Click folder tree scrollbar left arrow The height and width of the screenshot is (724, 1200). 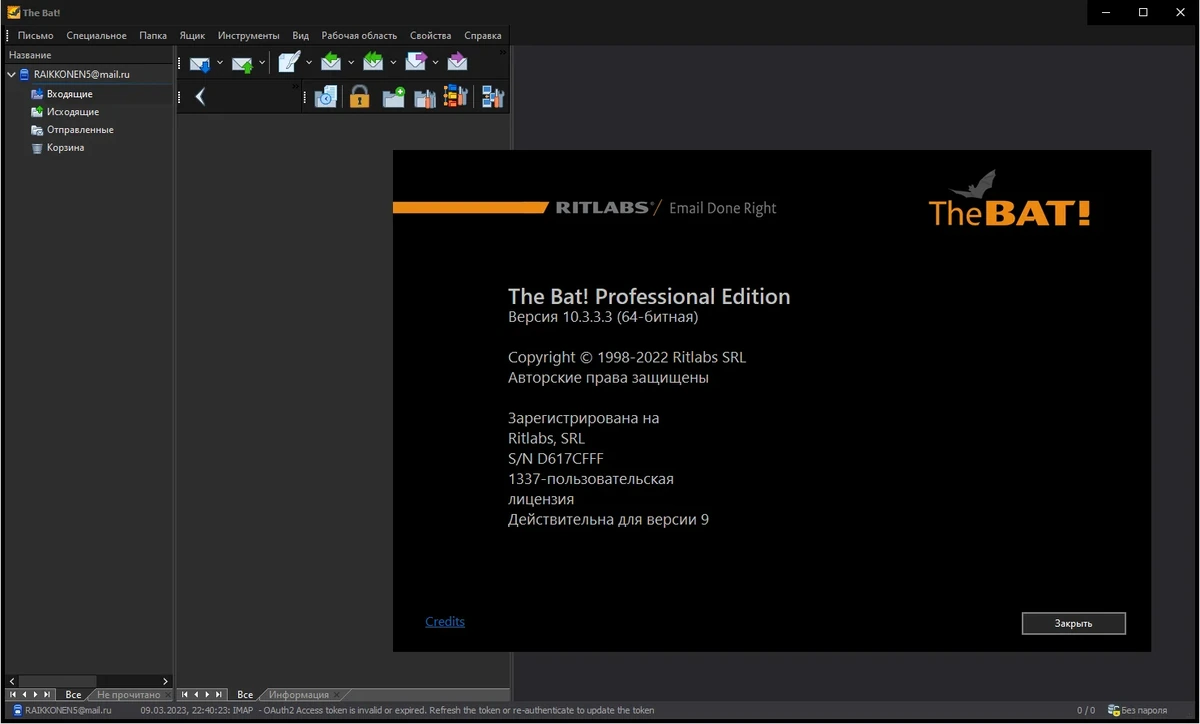click(12, 681)
